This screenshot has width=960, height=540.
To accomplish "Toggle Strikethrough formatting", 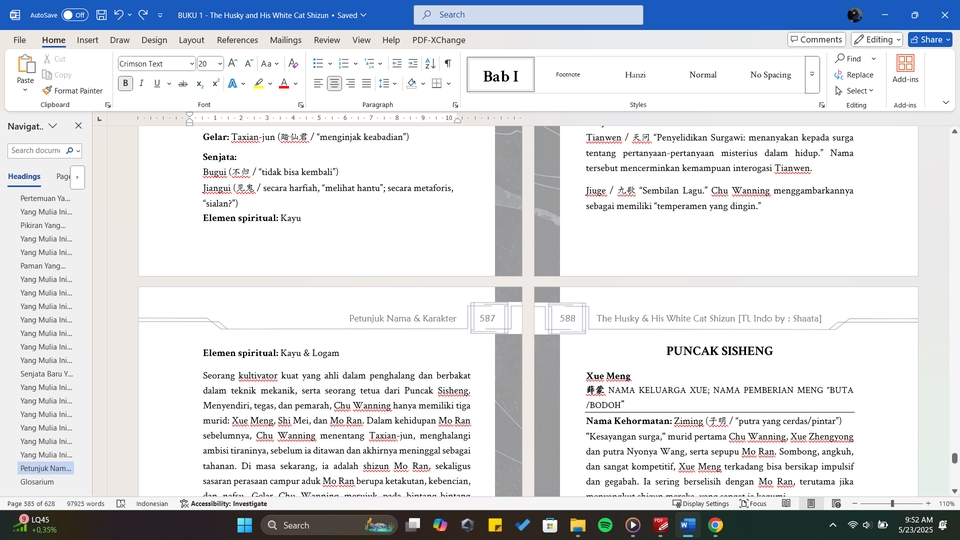I will [x=182, y=83].
